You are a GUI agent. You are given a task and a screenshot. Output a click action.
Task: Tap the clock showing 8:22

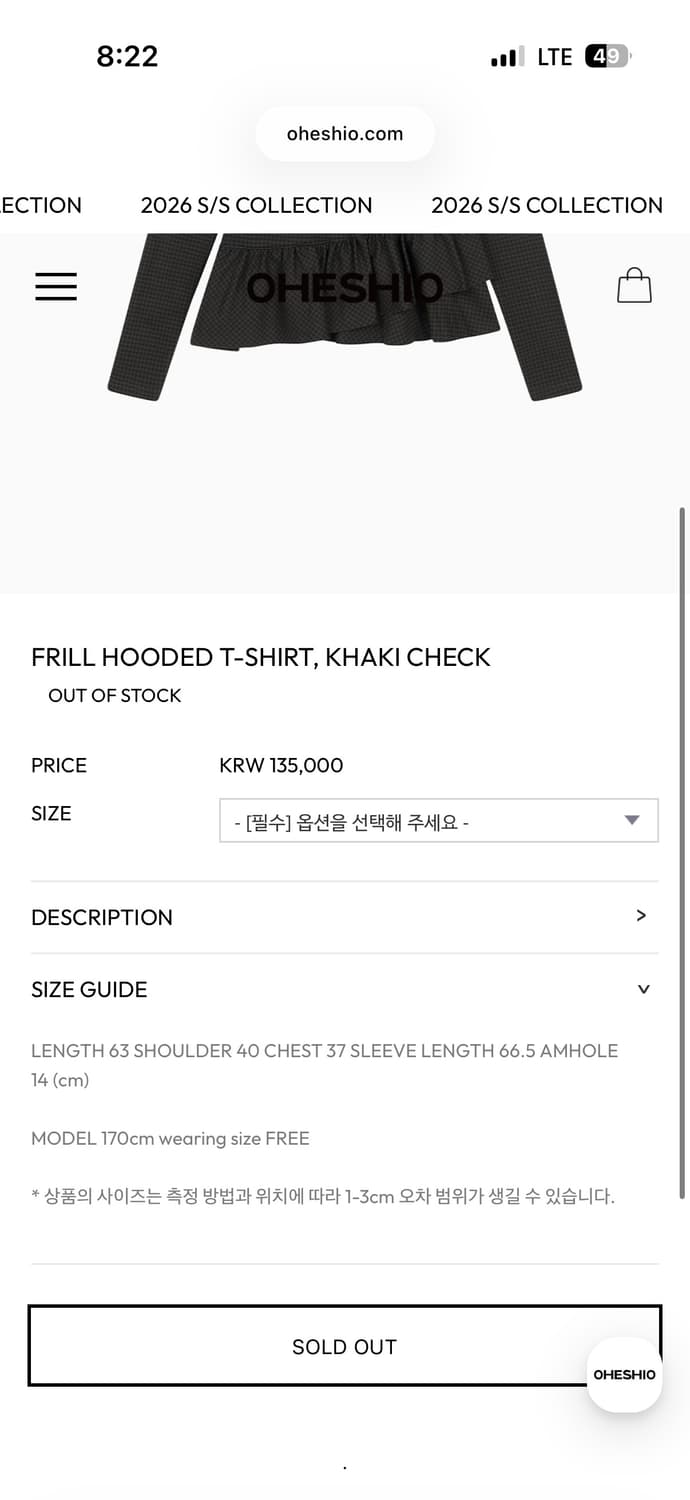coord(128,57)
